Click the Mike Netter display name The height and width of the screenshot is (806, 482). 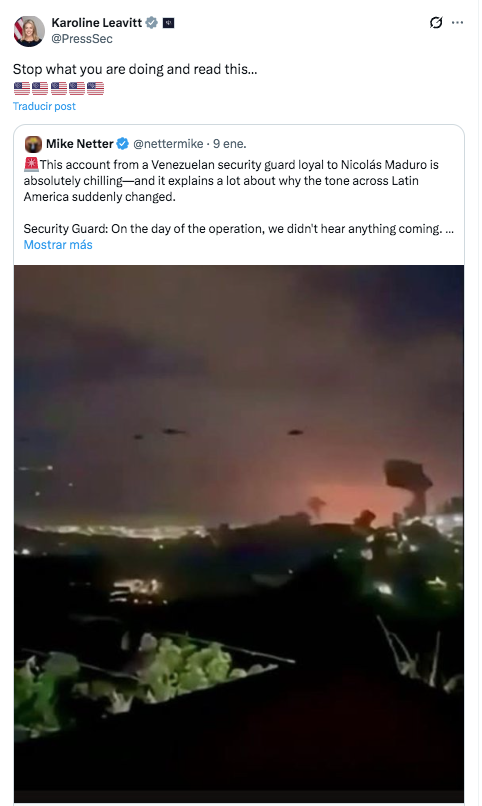(x=80, y=144)
